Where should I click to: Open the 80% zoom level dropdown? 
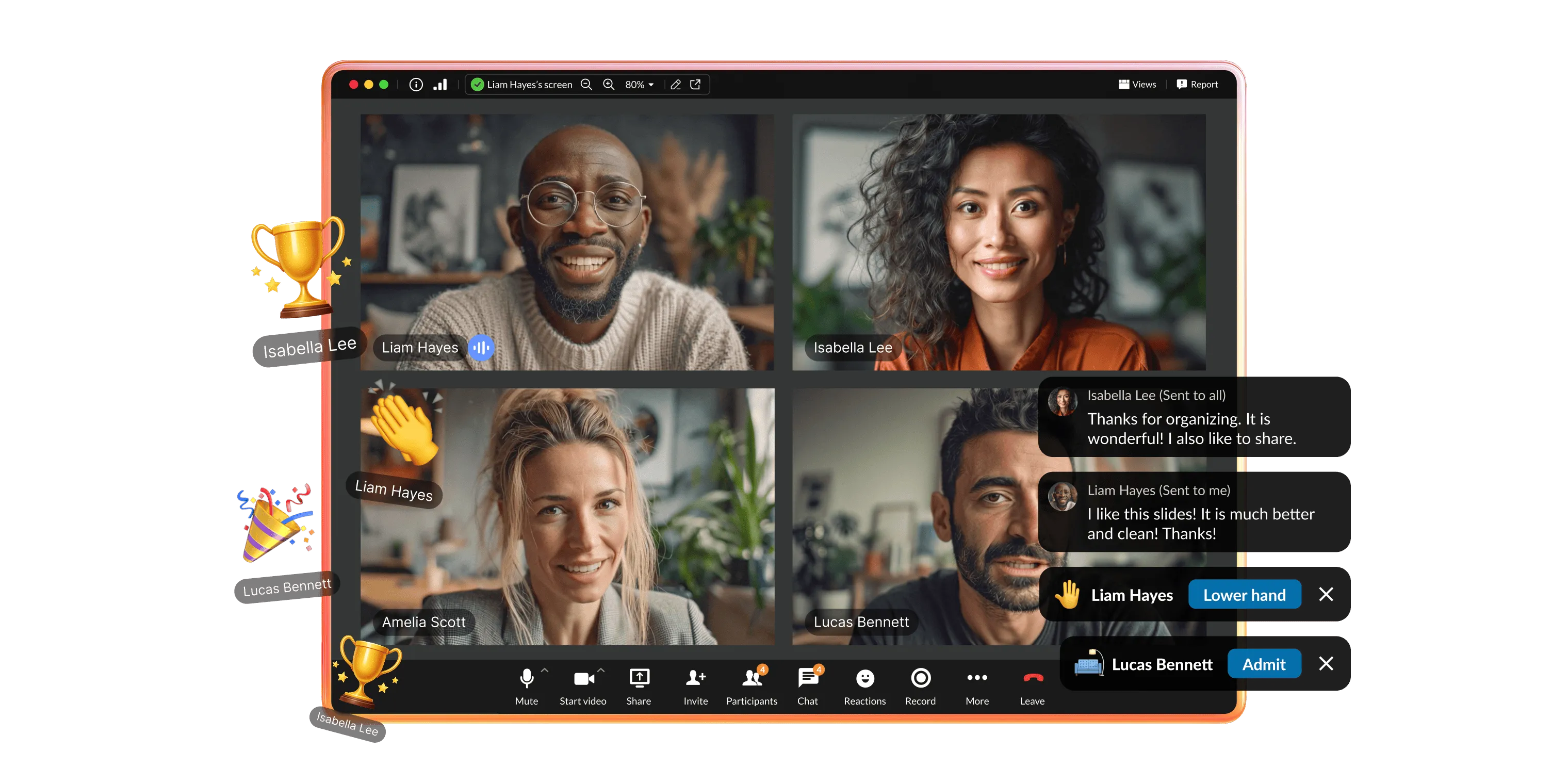[639, 85]
